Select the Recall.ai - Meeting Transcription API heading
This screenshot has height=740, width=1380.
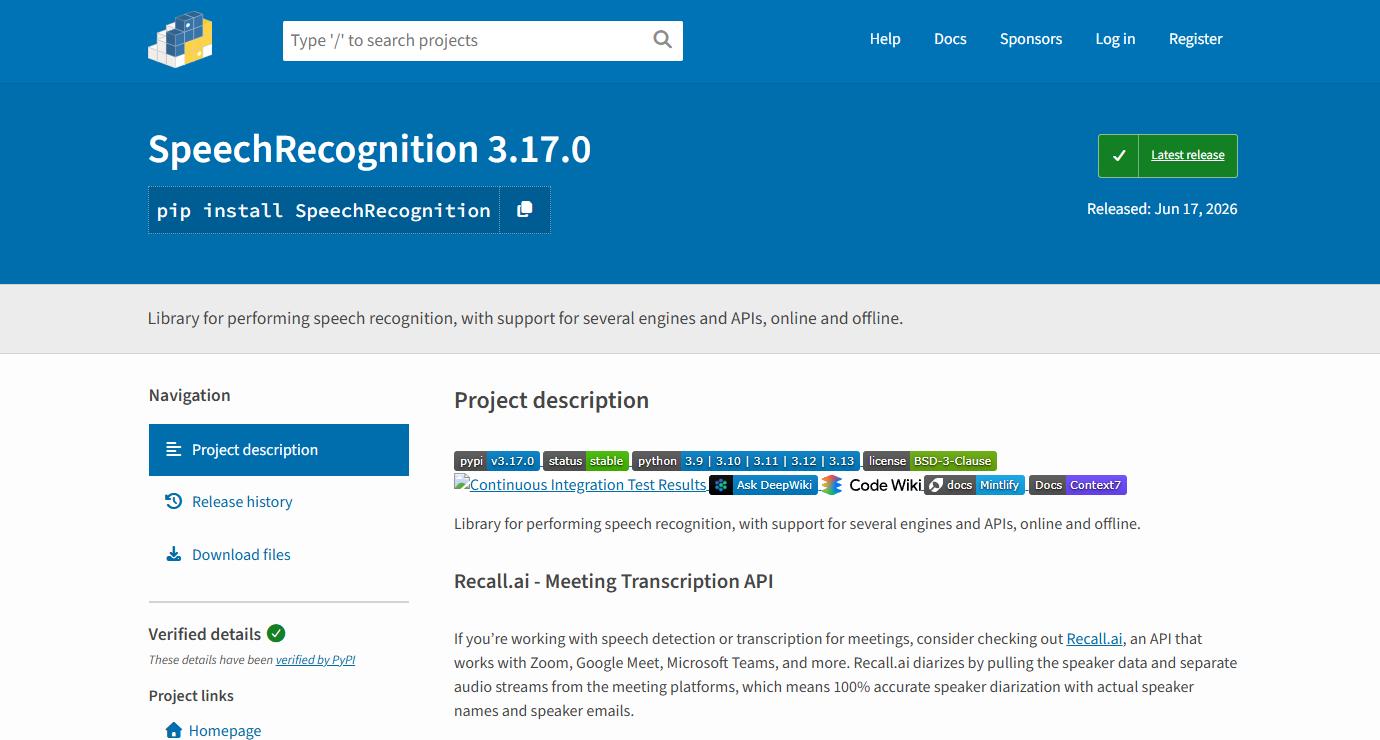tap(614, 581)
